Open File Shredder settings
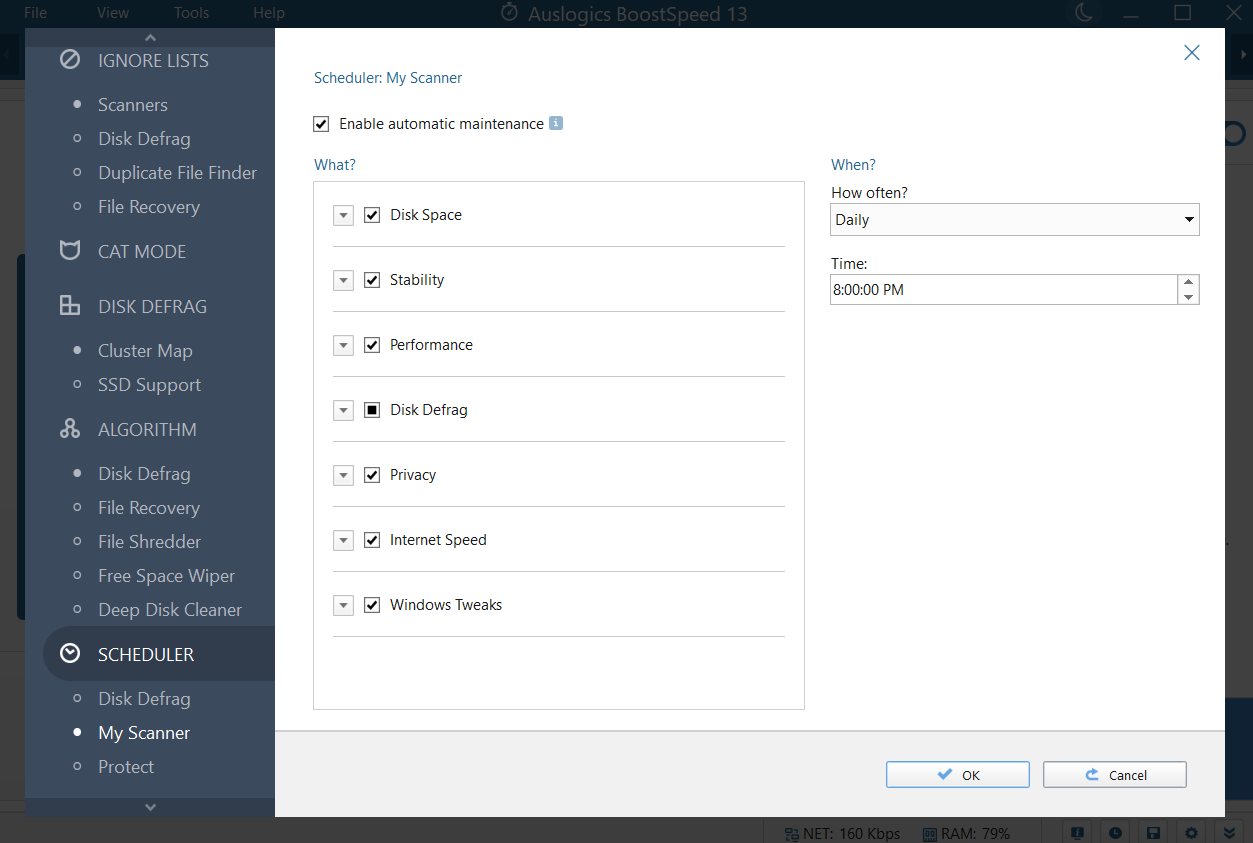 coord(150,542)
